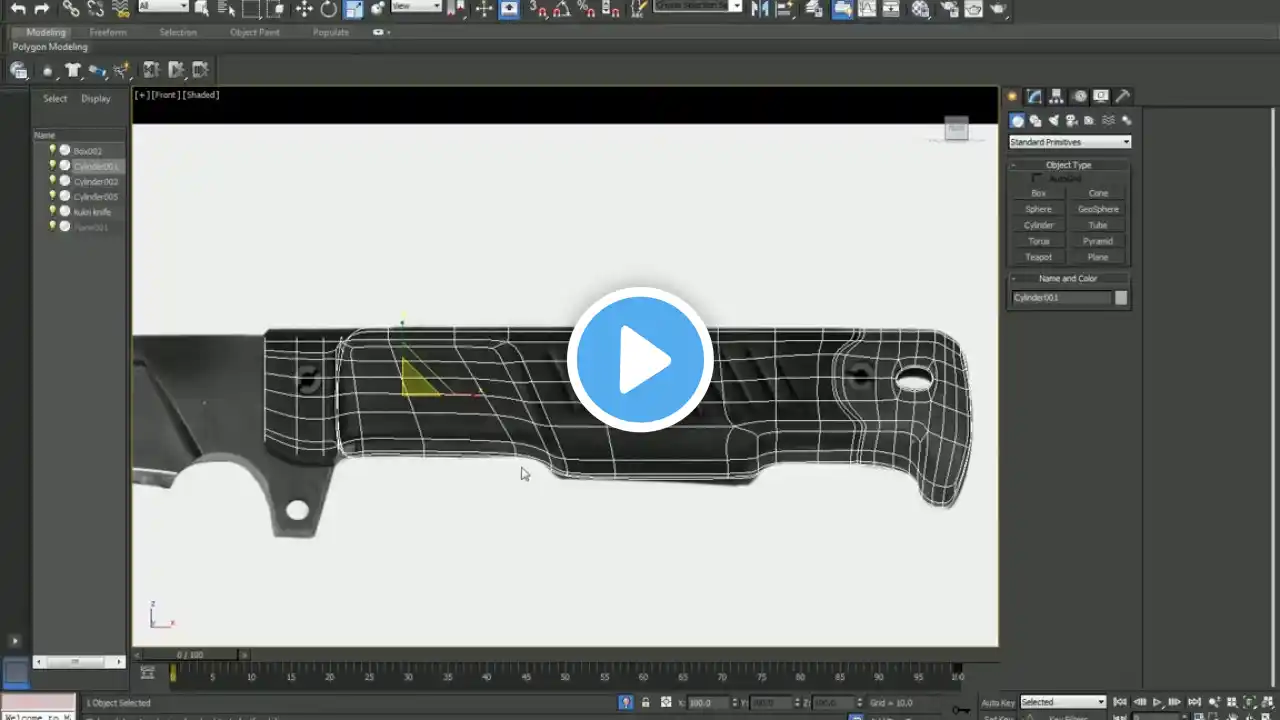Screen dimensions: 1280x720
Task: Enable the AutoGrid checkbox
Action: click(1036, 178)
